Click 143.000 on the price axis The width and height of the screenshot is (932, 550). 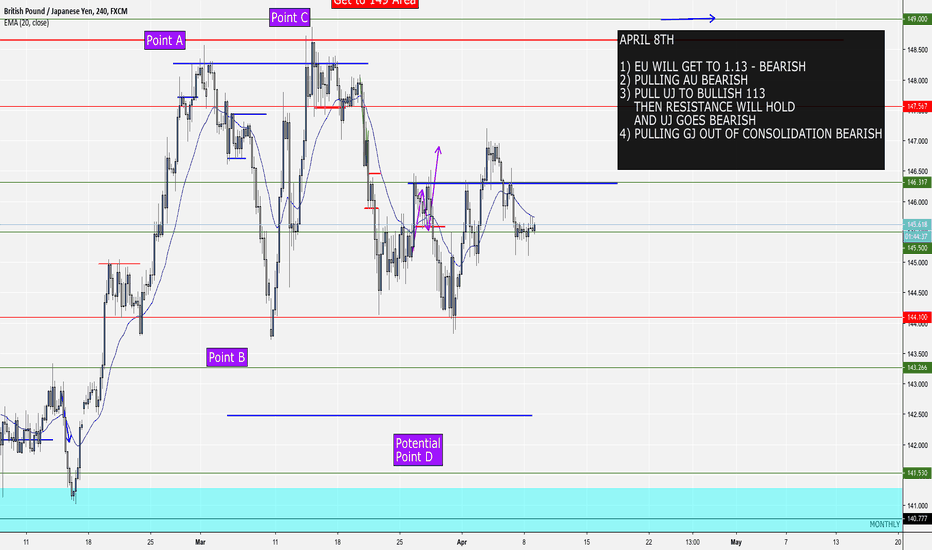click(917, 384)
